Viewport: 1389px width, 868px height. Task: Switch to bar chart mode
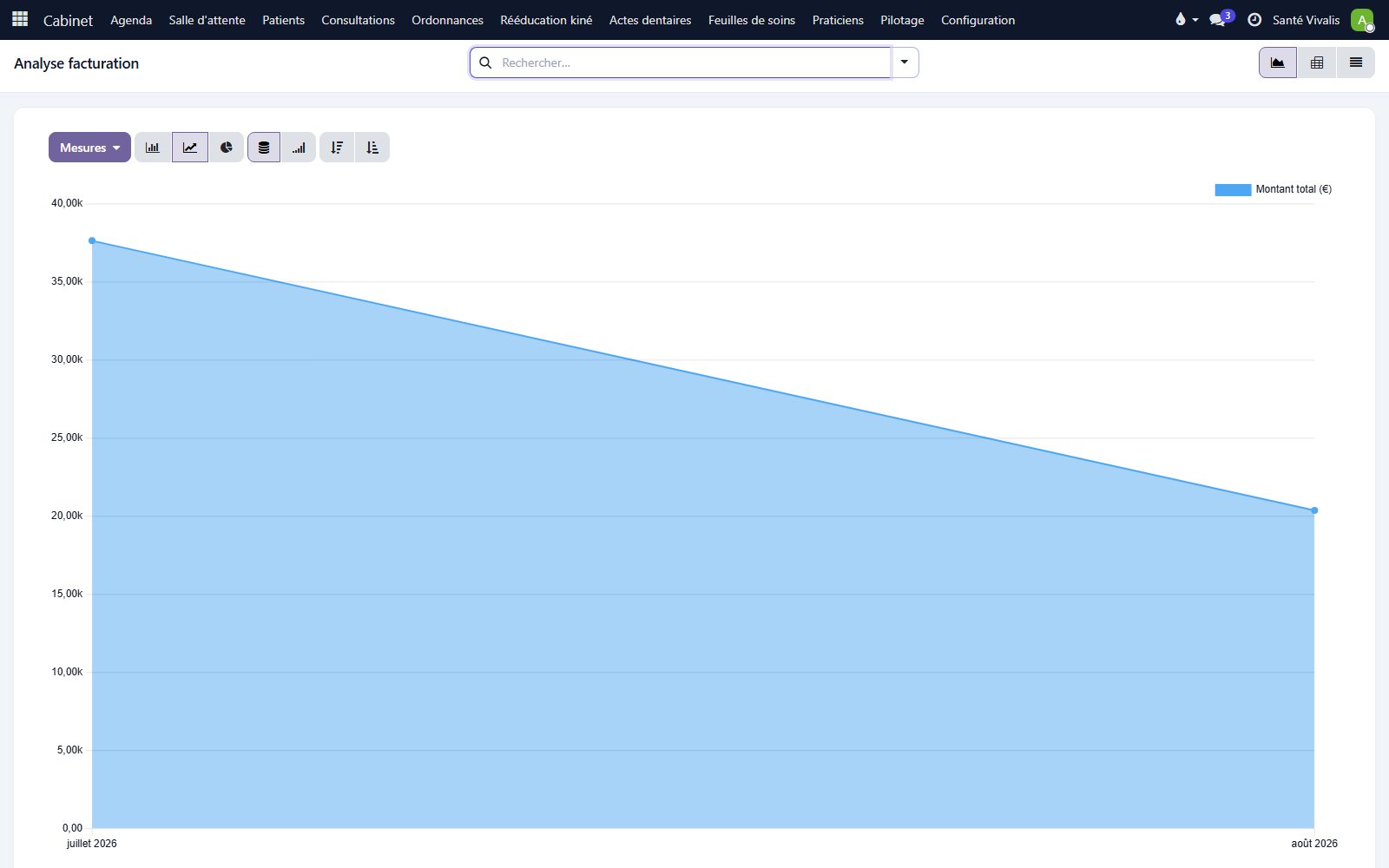[x=153, y=148]
